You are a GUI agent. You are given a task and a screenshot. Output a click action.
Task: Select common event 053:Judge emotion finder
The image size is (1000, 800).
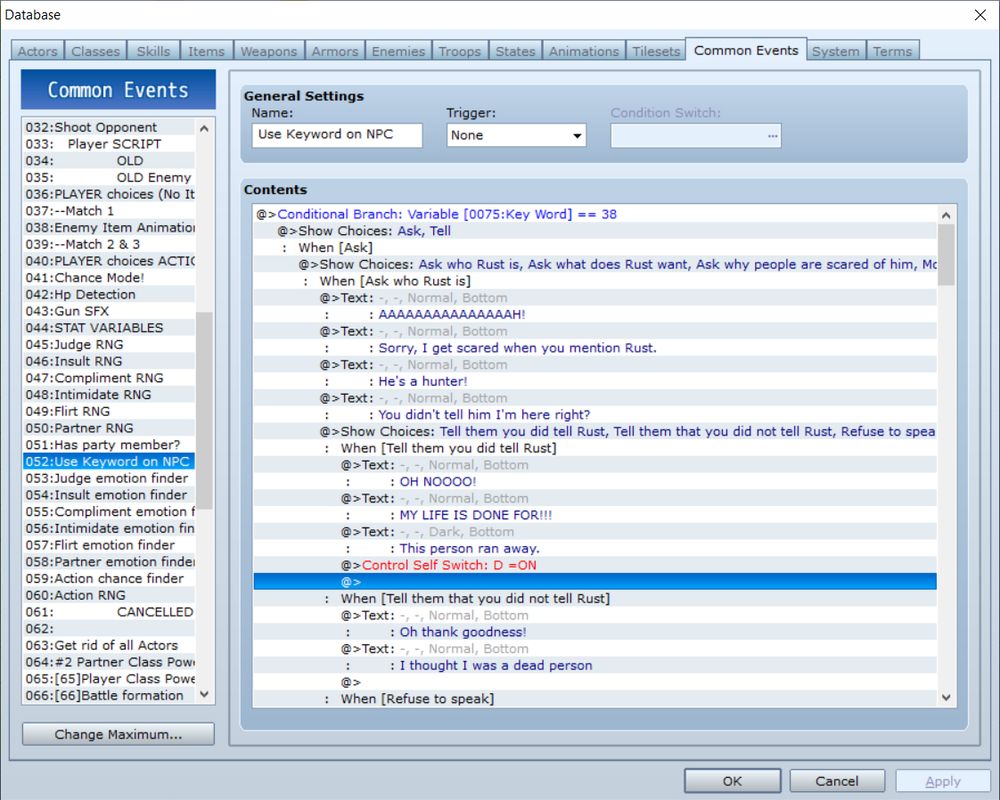109,478
